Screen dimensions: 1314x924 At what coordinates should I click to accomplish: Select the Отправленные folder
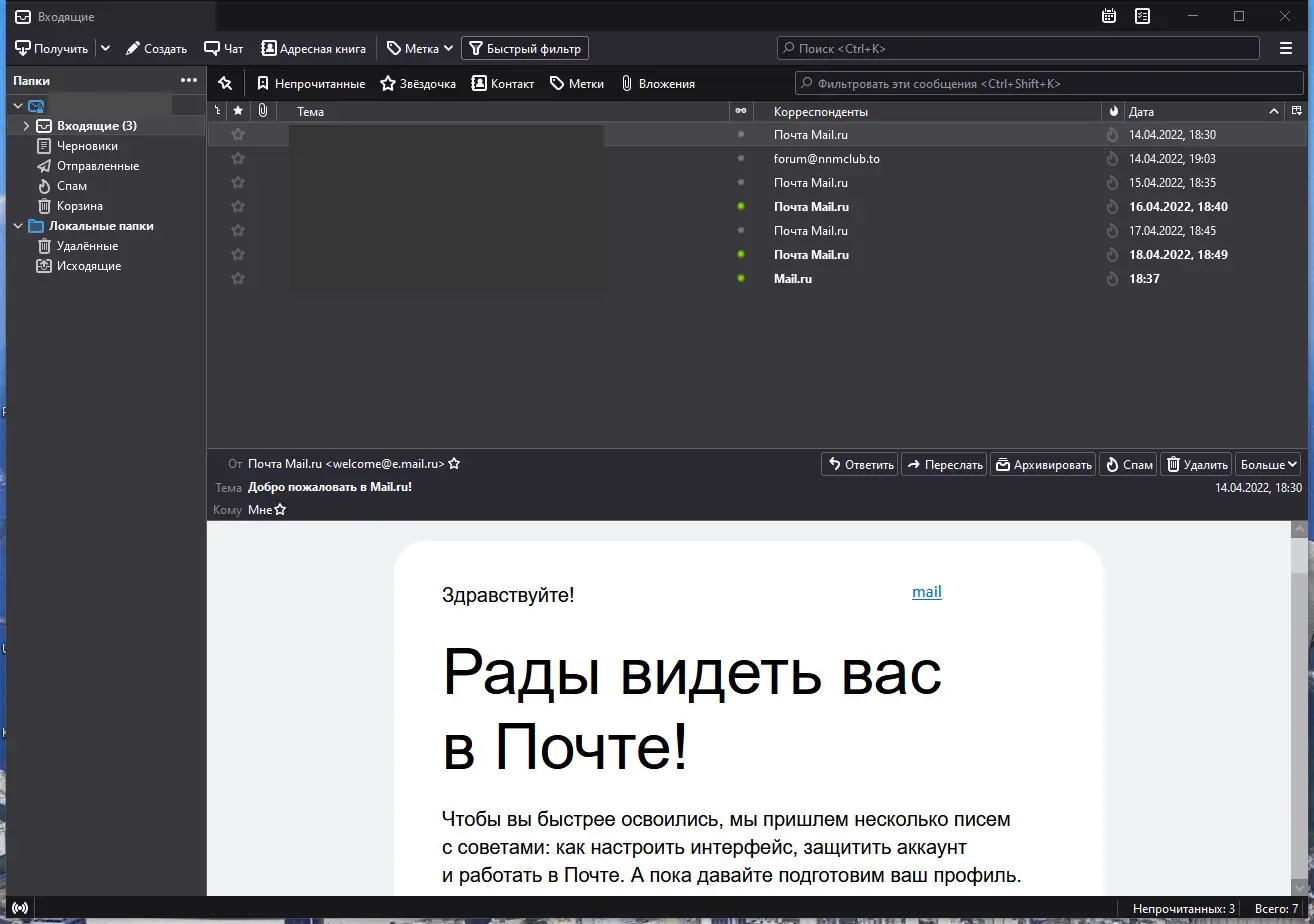coord(98,166)
